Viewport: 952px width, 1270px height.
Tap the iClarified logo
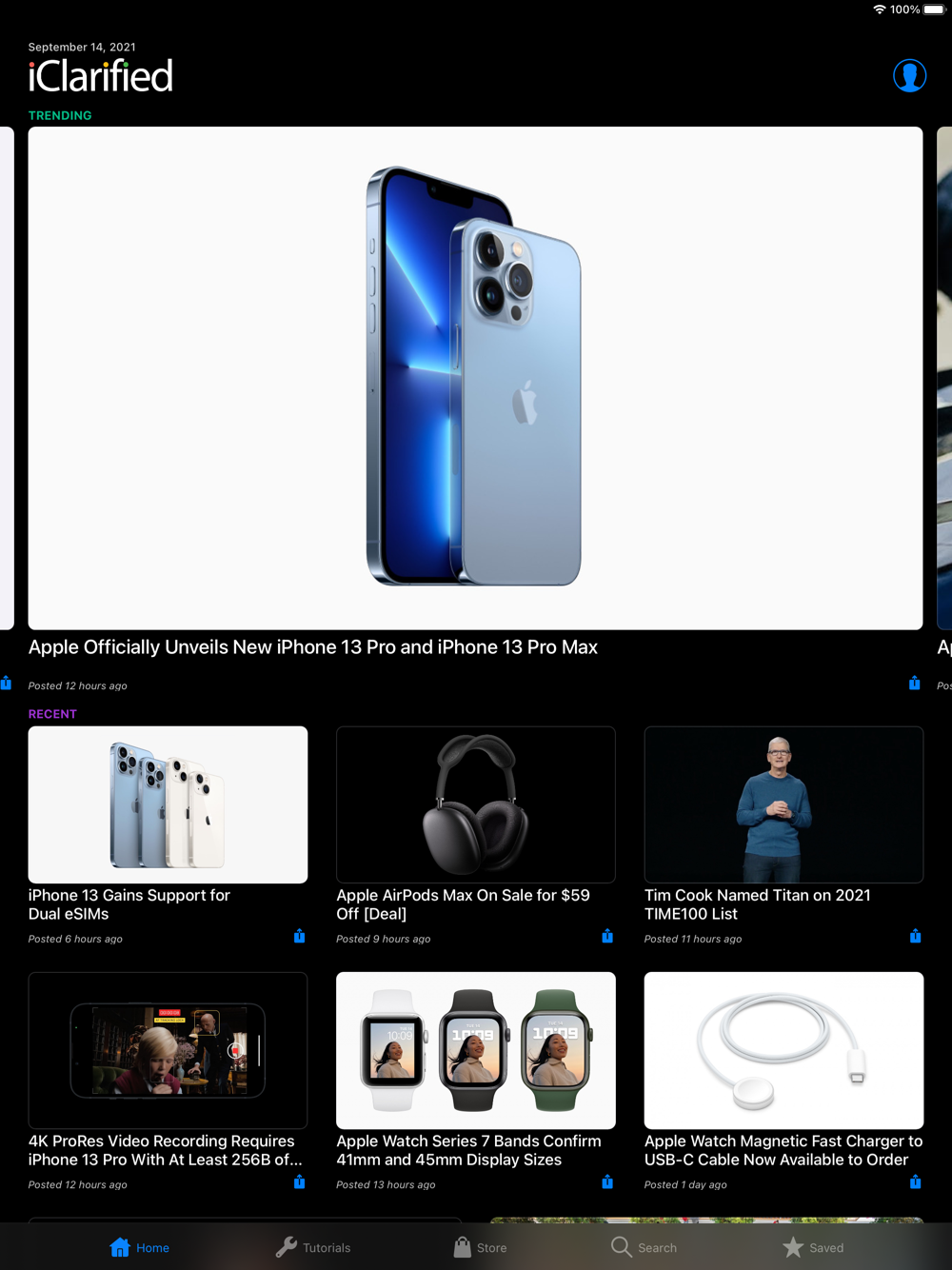point(101,76)
